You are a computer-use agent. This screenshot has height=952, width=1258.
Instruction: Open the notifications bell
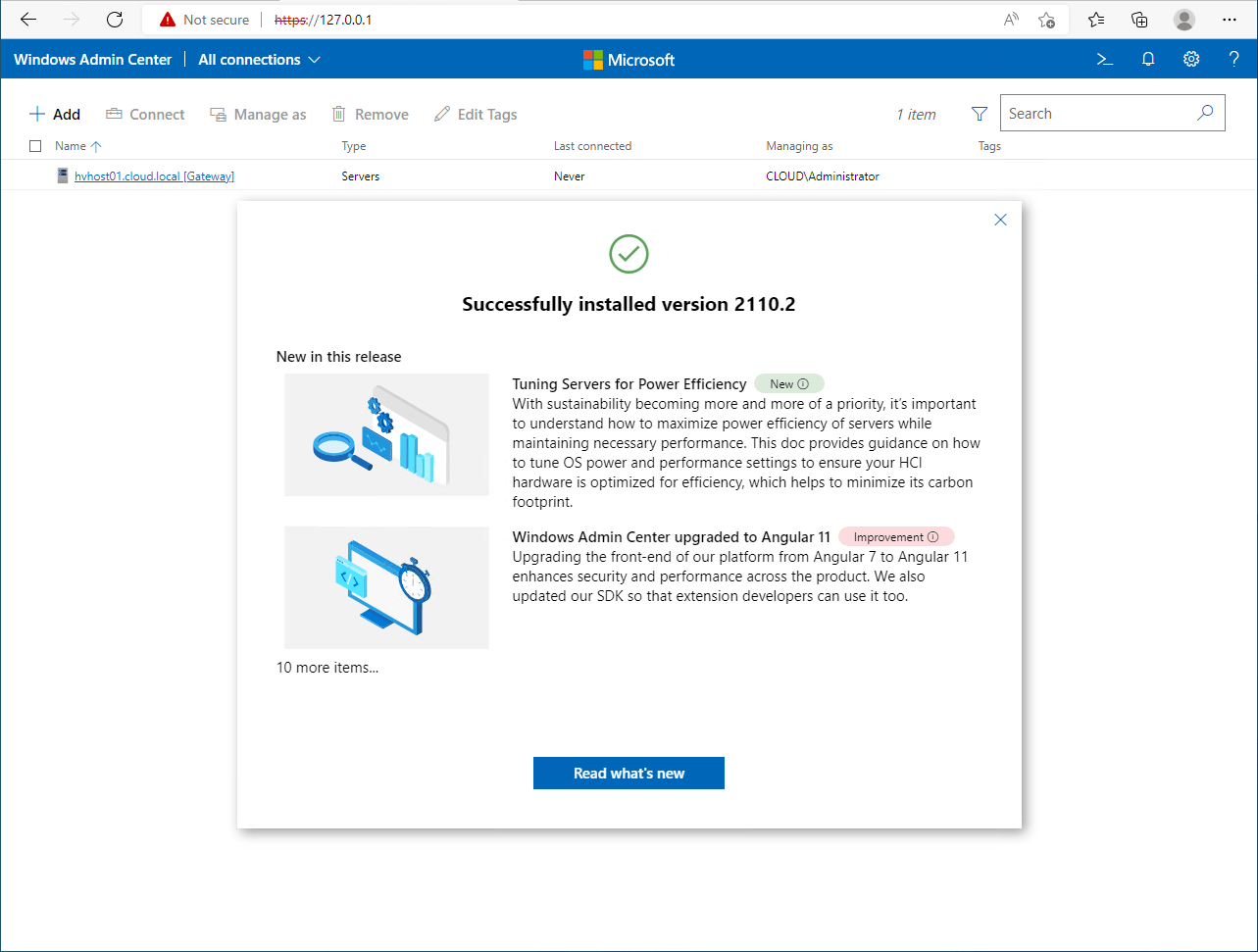point(1148,60)
